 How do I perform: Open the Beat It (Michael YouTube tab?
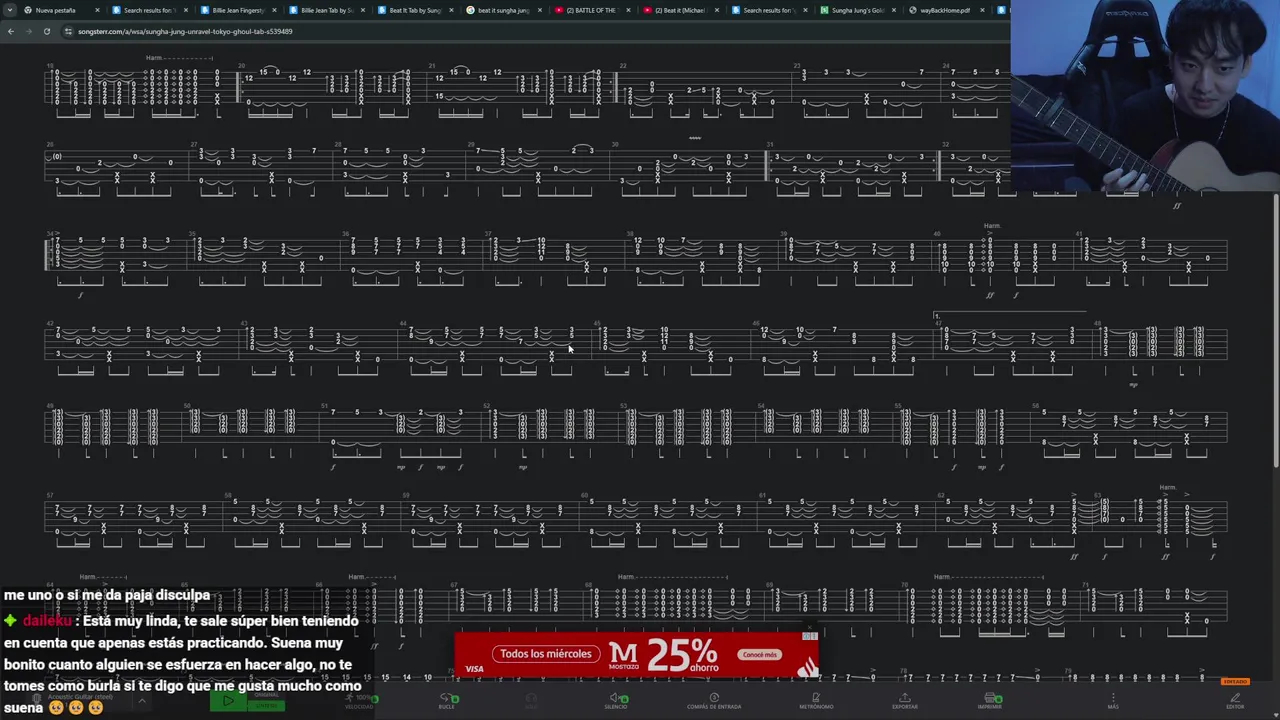tap(680, 10)
